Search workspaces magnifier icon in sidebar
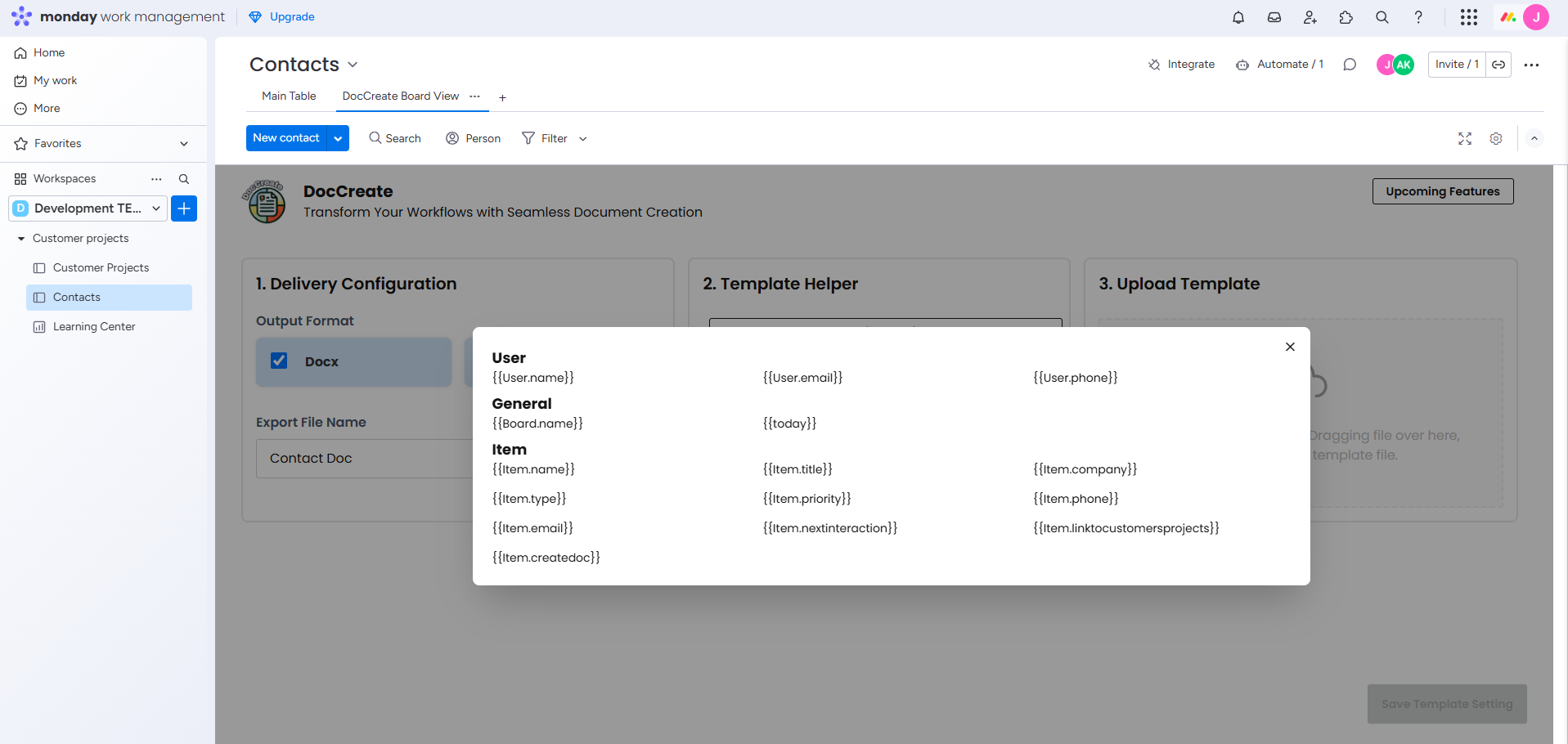Screen dimensions: 1568x744 coord(184,179)
